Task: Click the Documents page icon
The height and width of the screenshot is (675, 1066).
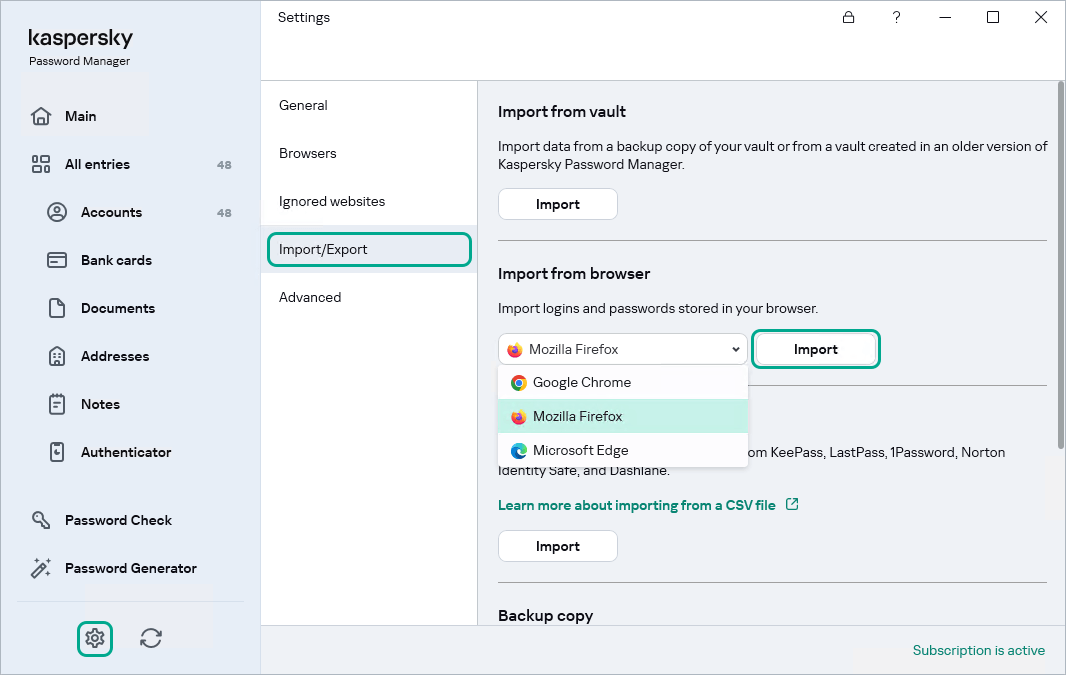Action: (x=57, y=308)
